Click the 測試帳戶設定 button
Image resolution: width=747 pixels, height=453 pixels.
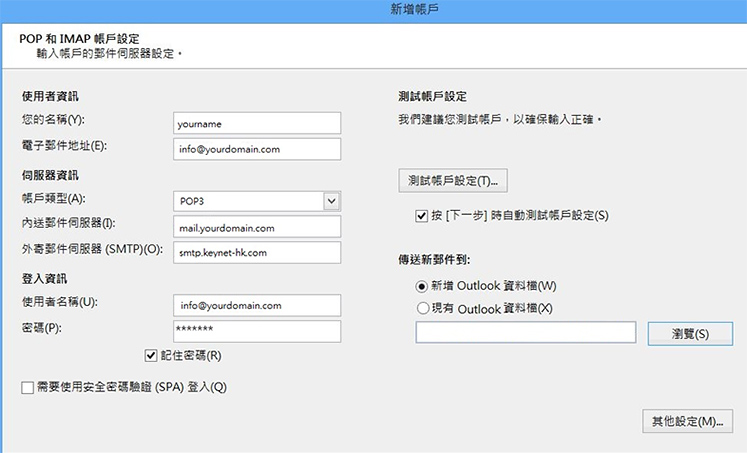coord(453,181)
